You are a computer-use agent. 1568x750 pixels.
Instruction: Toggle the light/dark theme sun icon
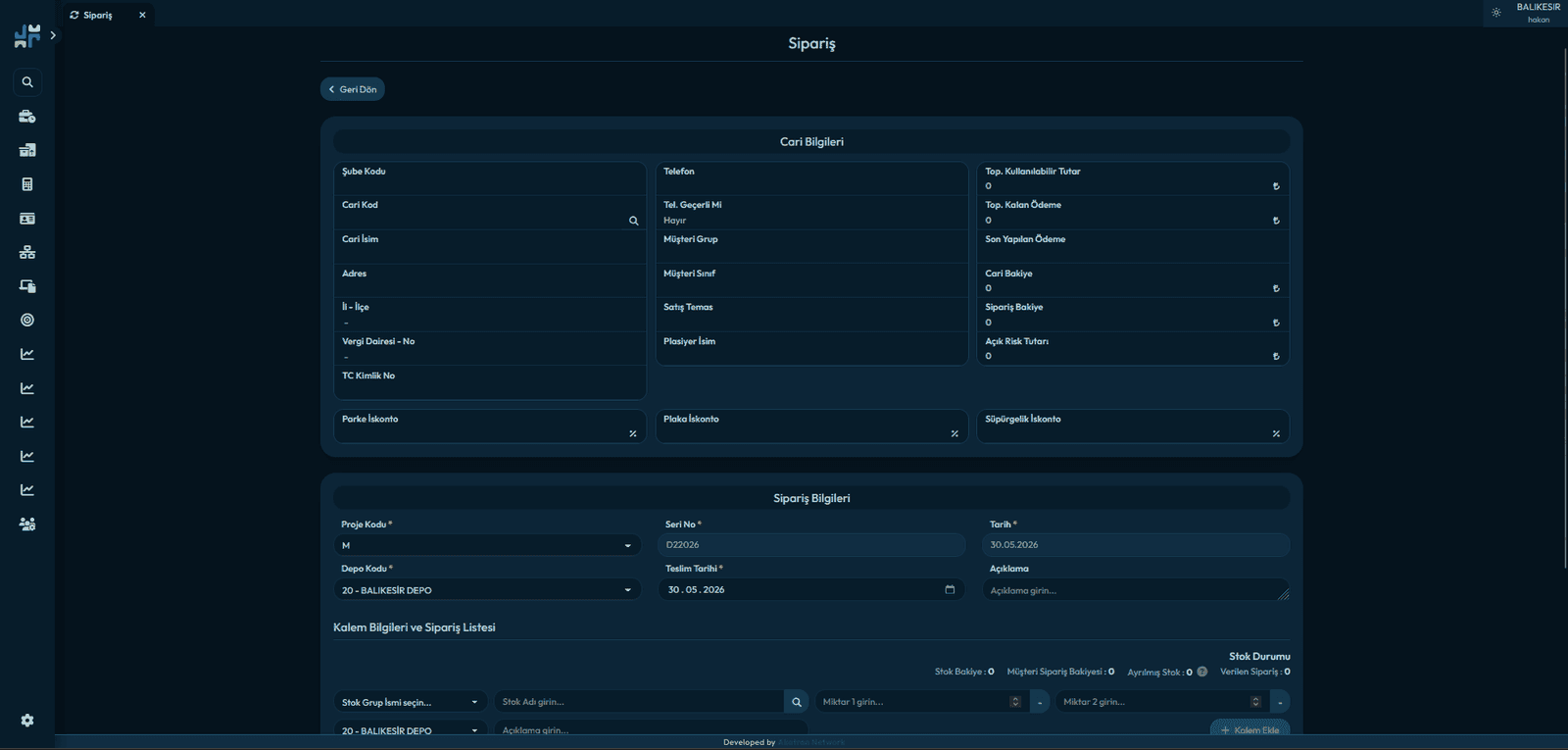pos(1496,13)
